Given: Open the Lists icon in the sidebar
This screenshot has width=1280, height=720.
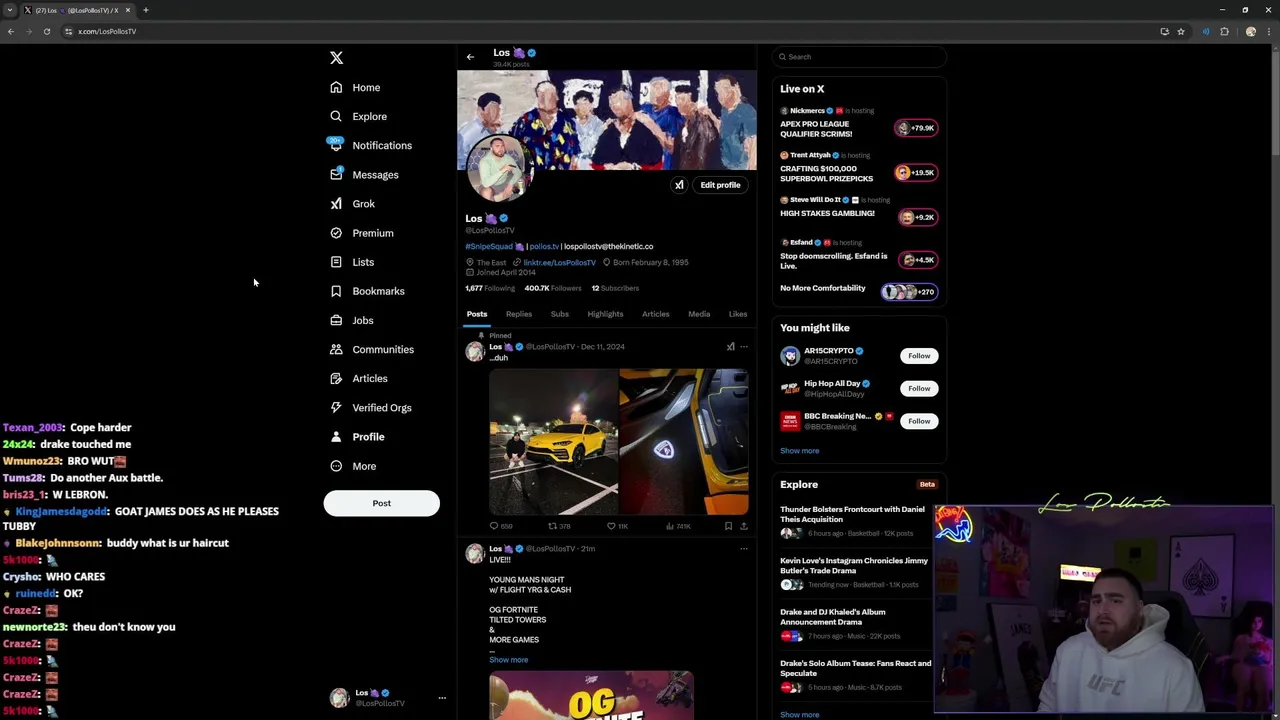Looking at the screenshot, I should (336, 262).
